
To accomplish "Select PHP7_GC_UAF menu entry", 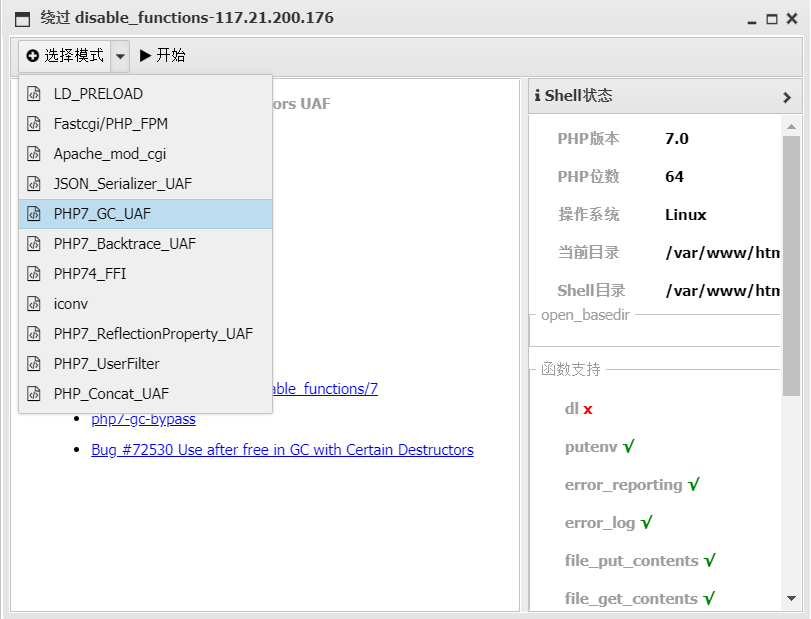I will pyautogui.click(x=102, y=214).
